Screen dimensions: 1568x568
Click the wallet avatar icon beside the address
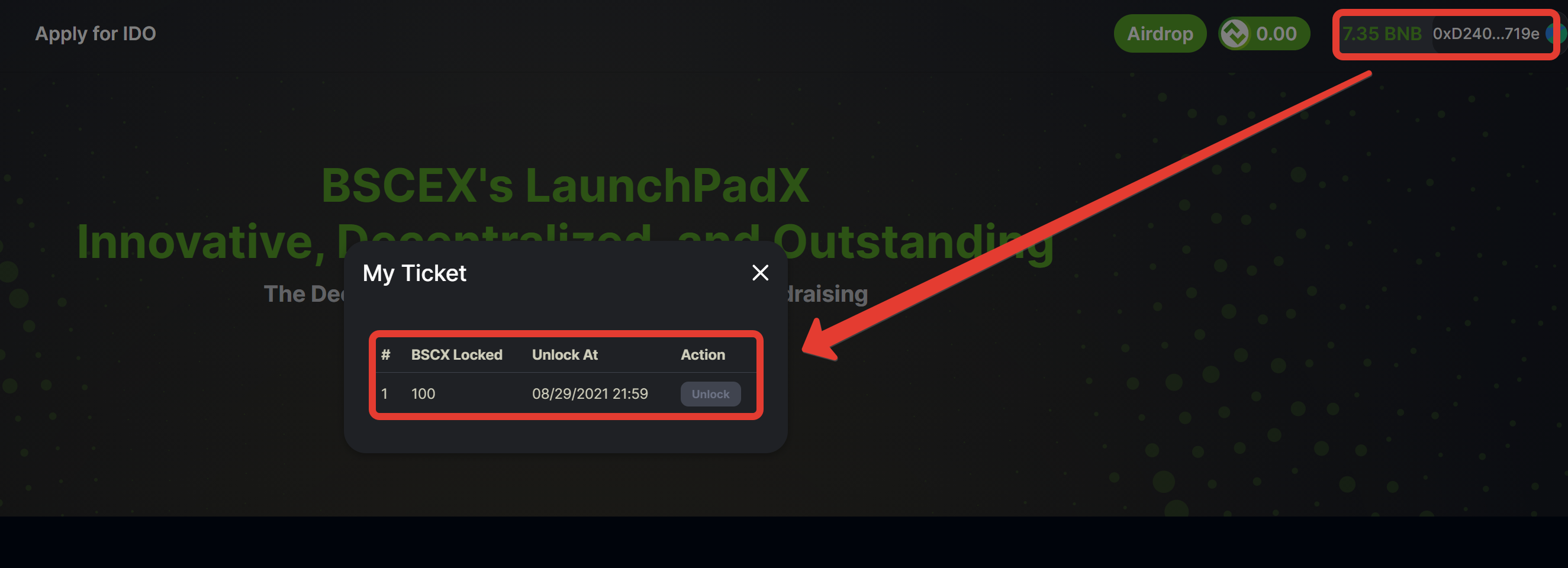pos(1558,34)
